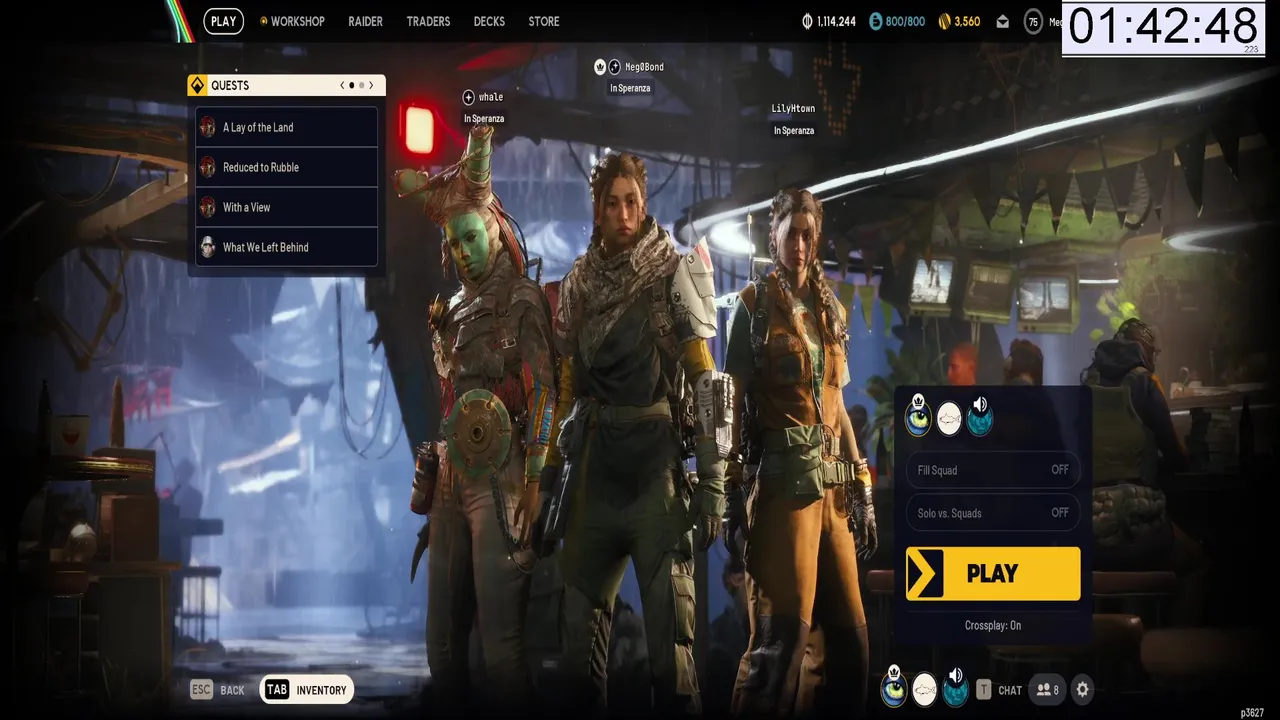The width and height of the screenshot is (1280, 720).
Task: Click the leader crown icon beside Meg0Bond
Action: click(x=600, y=67)
